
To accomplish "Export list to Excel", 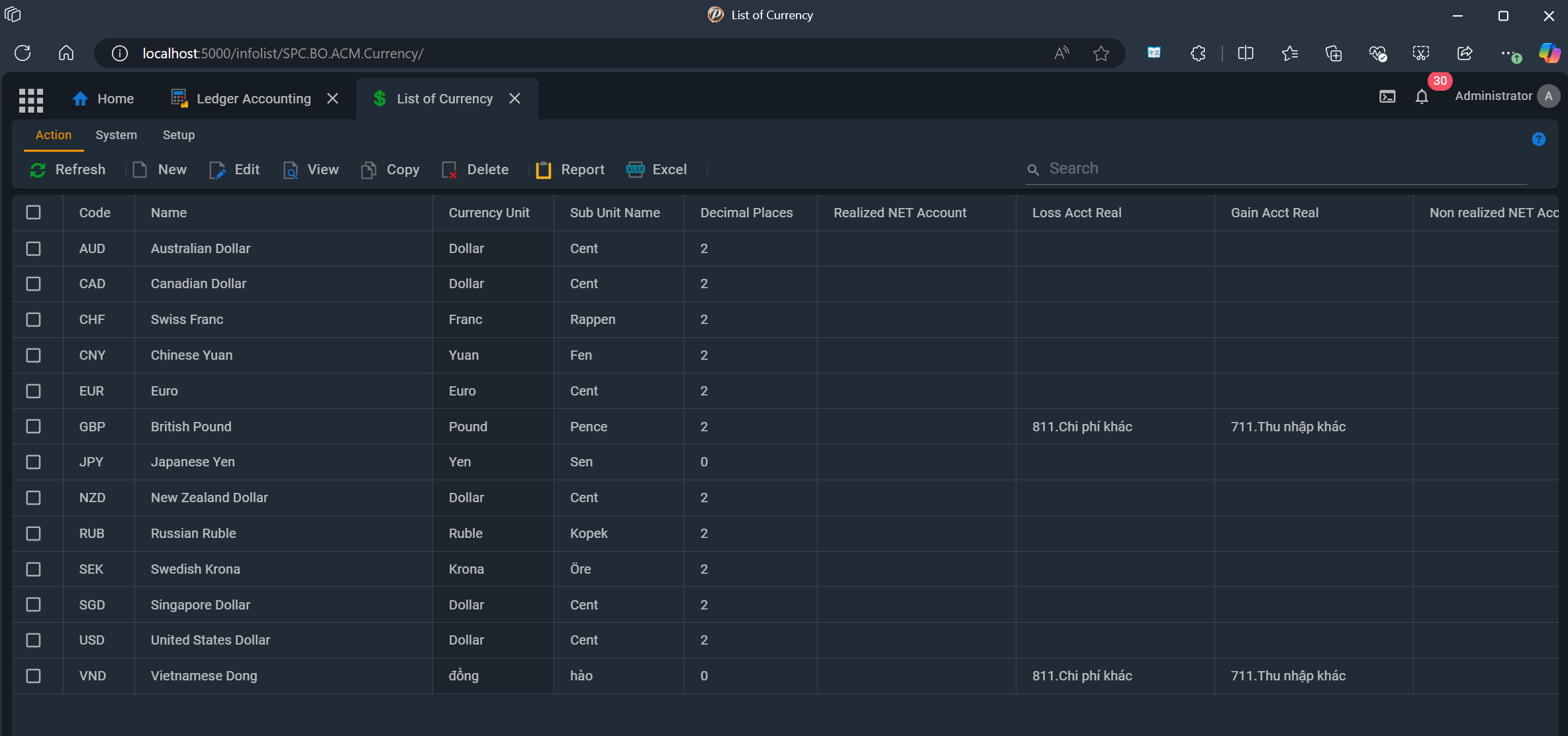I will point(657,170).
